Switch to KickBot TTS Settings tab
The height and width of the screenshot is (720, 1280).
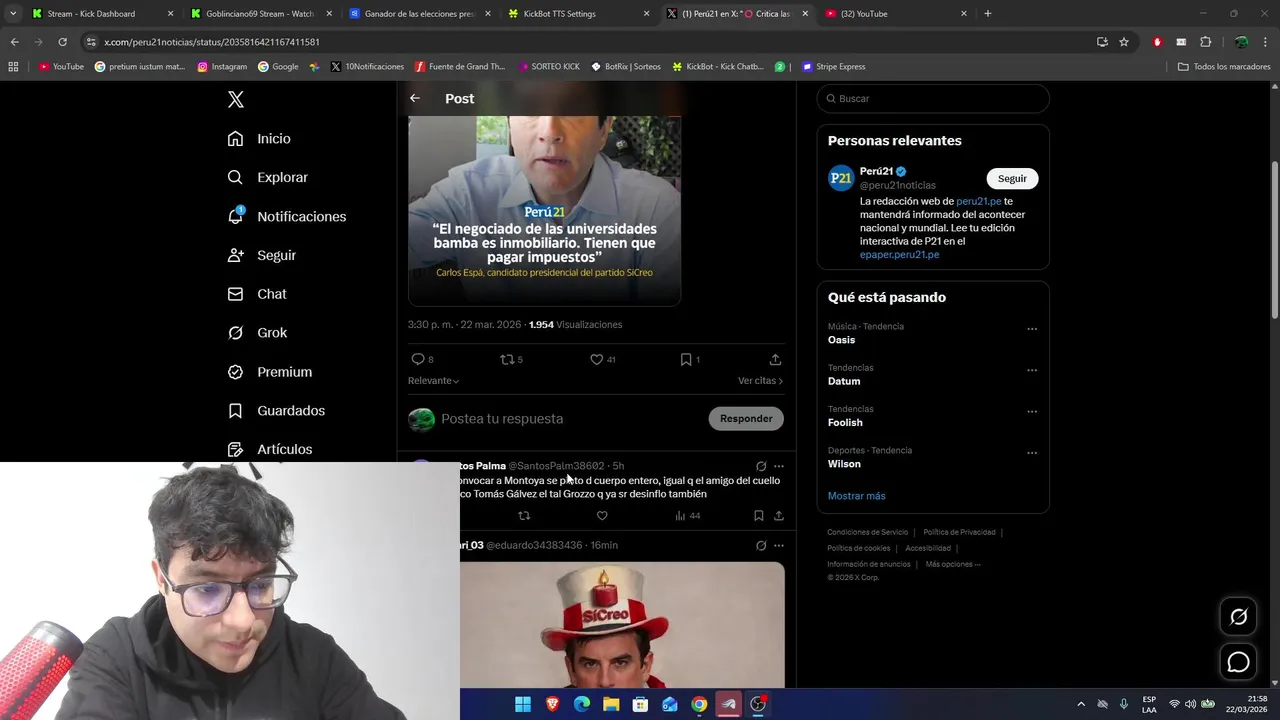[x=577, y=14]
